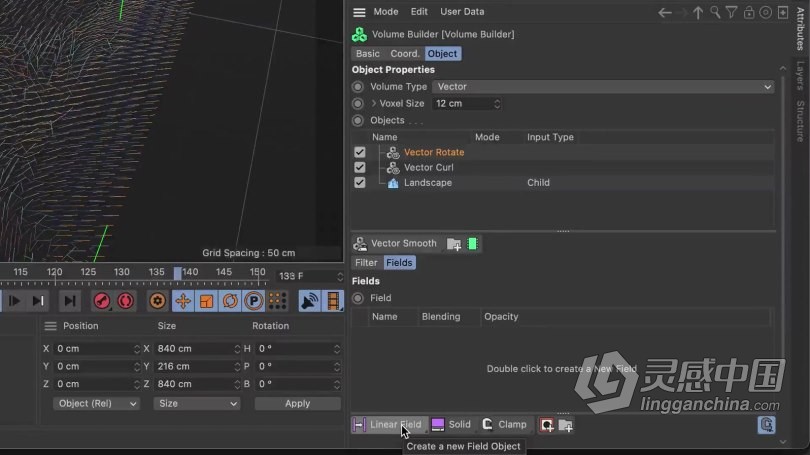
Task: Click the green strip icon beside Vector Smooth
Action: (472, 244)
